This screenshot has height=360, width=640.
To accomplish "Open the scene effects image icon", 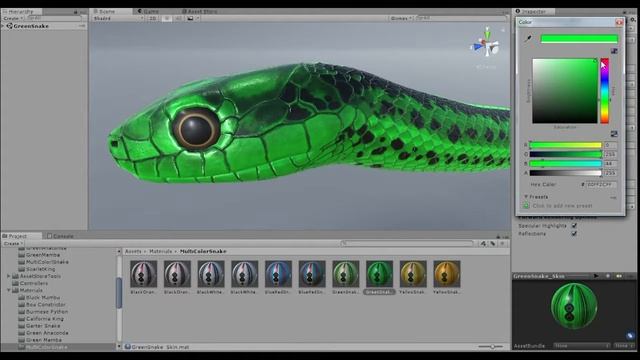I will tap(190, 18).
